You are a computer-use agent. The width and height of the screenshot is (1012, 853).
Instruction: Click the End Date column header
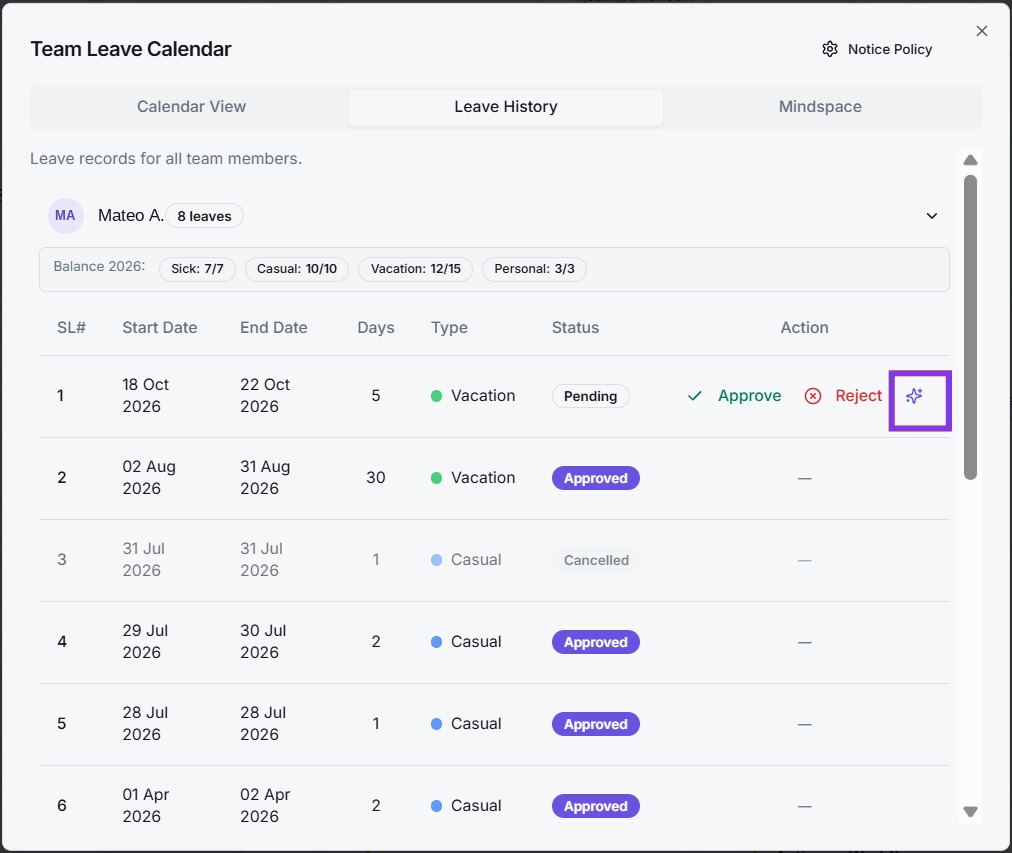[x=274, y=327]
